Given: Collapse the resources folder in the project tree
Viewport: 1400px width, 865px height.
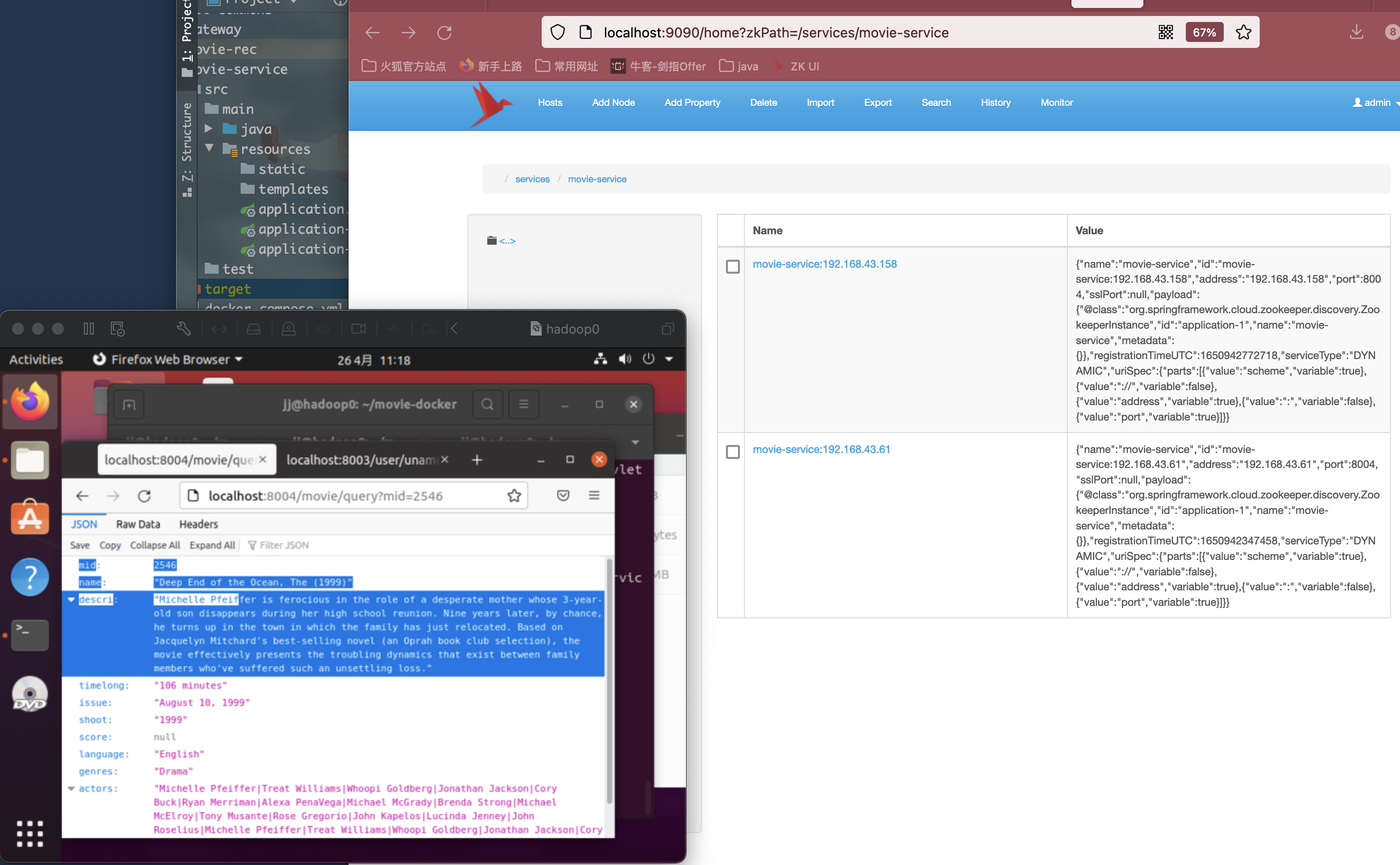Looking at the screenshot, I should pyautogui.click(x=209, y=148).
